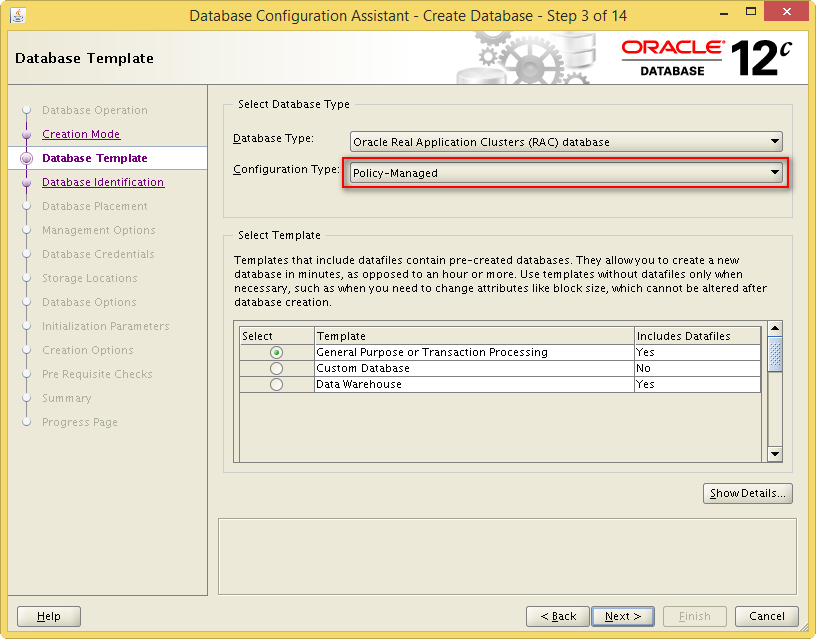
Task: Click the Database Operation step label
Action: [95, 110]
